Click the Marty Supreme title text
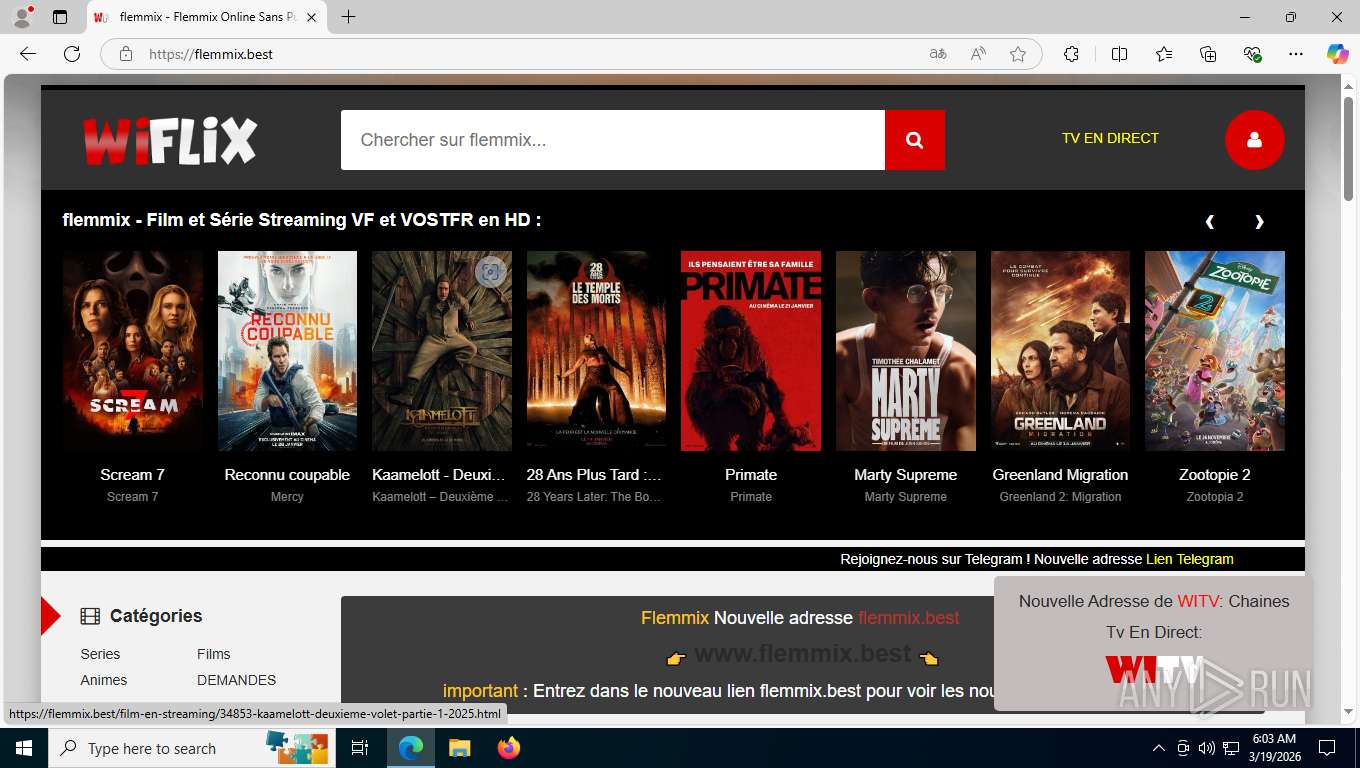The height and width of the screenshot is (768, 1360). click(906, 475)
